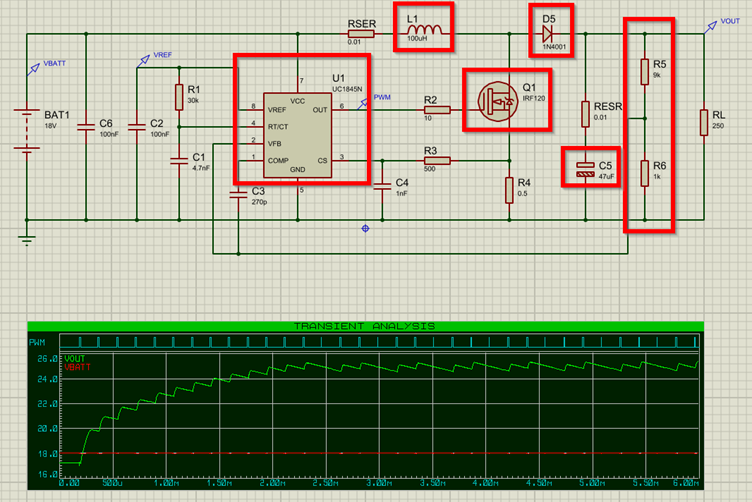The width and height of the screenshot is (752, 502).
Task: Click the 270p value of C3
Action: click(259, 202)
